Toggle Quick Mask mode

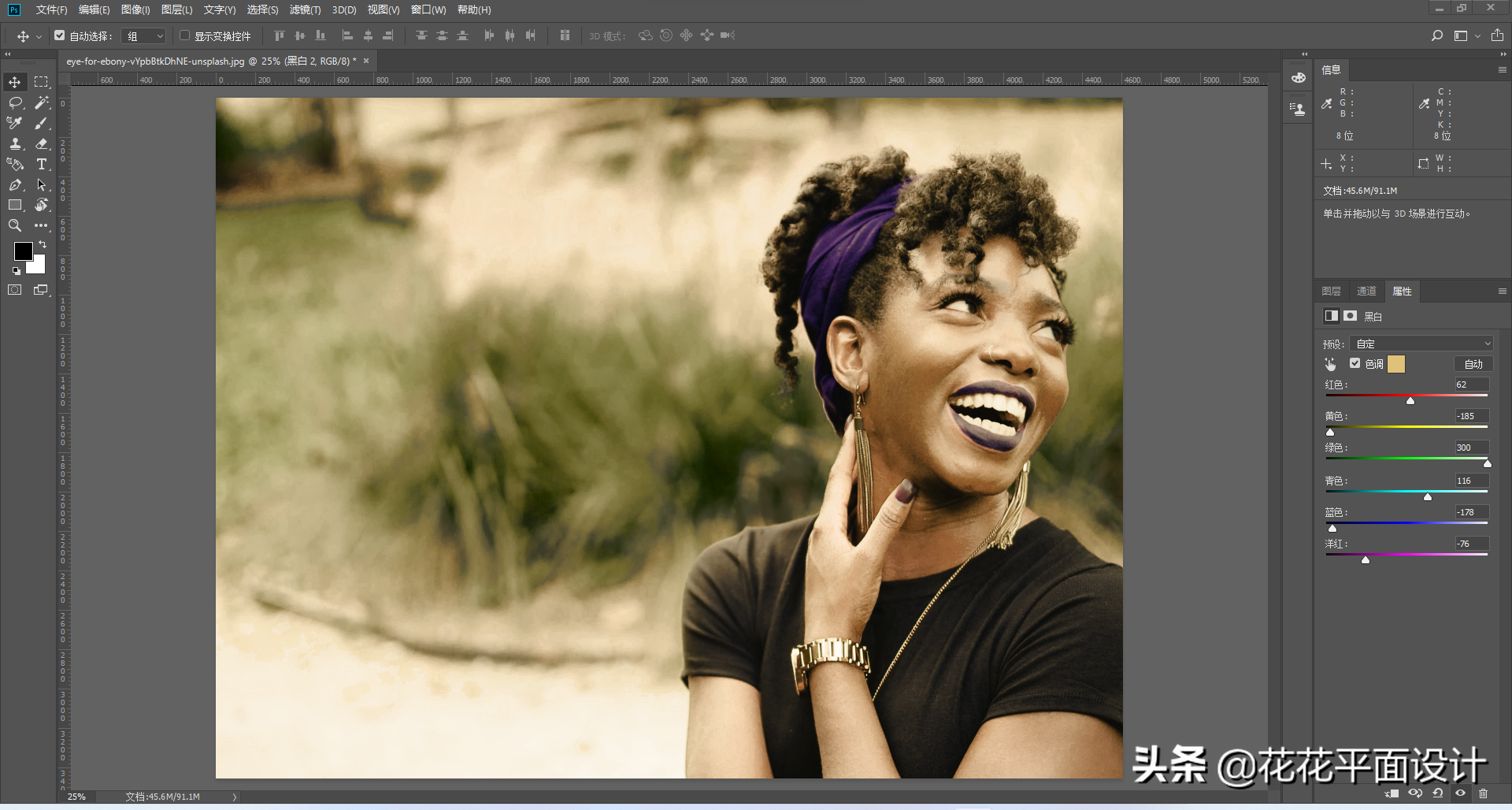pyautogui.click(x=15, y=290)
